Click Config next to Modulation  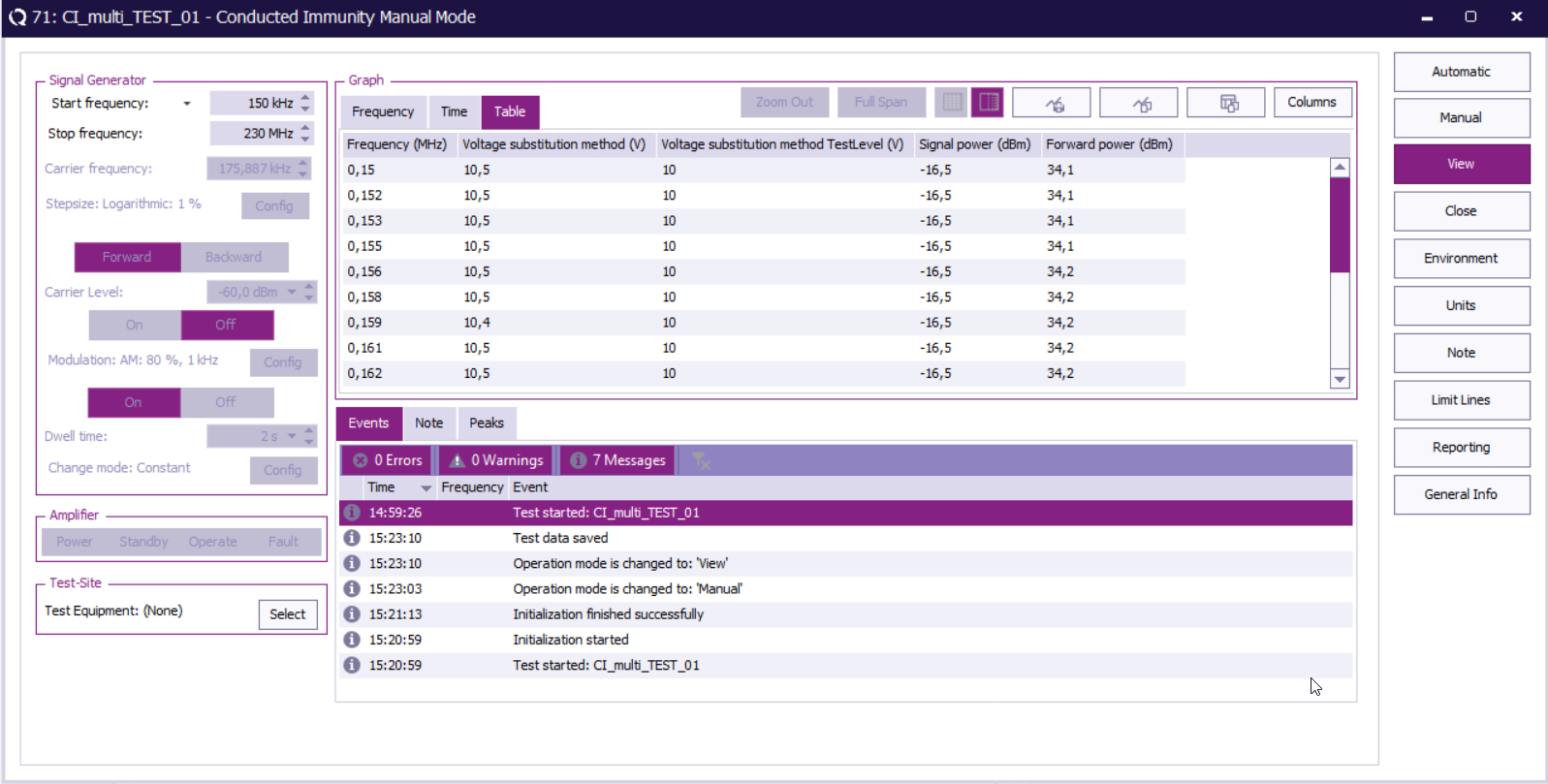click(x=283, y=362)
